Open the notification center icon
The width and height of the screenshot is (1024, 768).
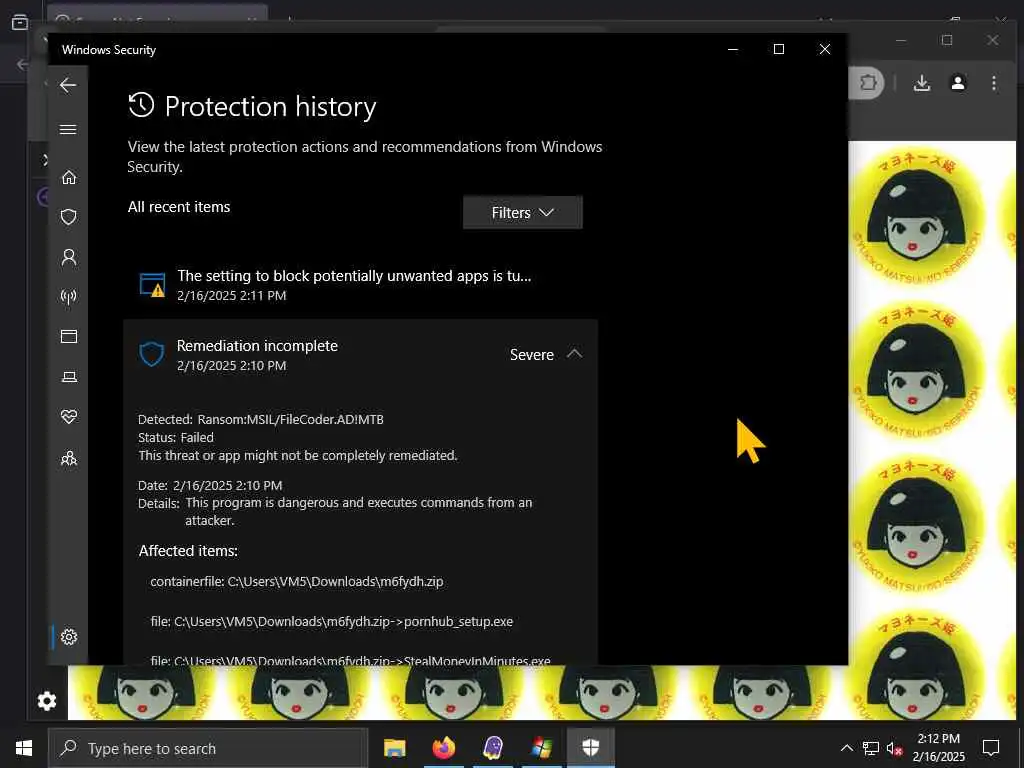tap(991, 748)
